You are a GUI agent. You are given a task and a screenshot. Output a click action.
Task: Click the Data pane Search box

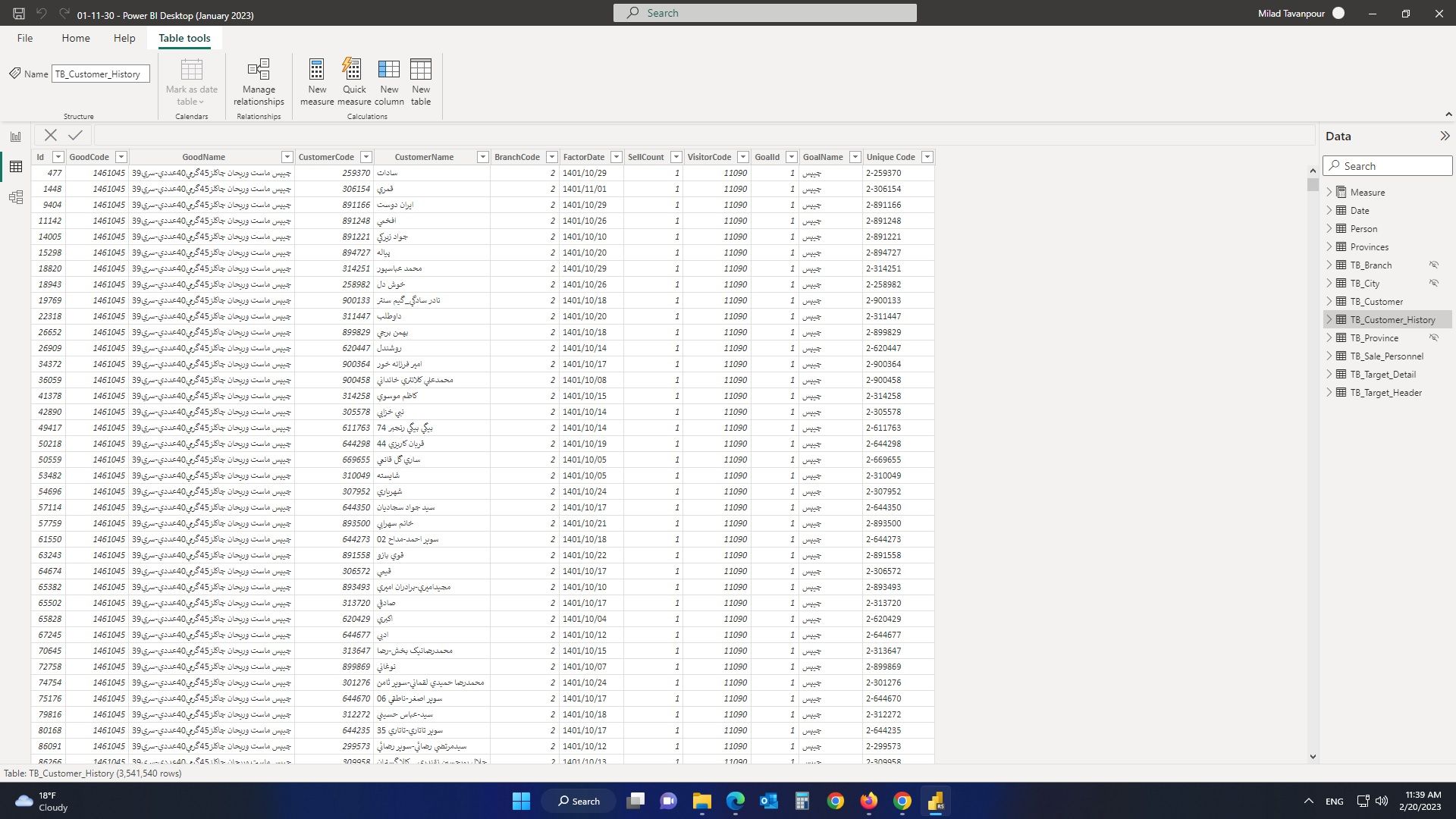point(1388,166)
